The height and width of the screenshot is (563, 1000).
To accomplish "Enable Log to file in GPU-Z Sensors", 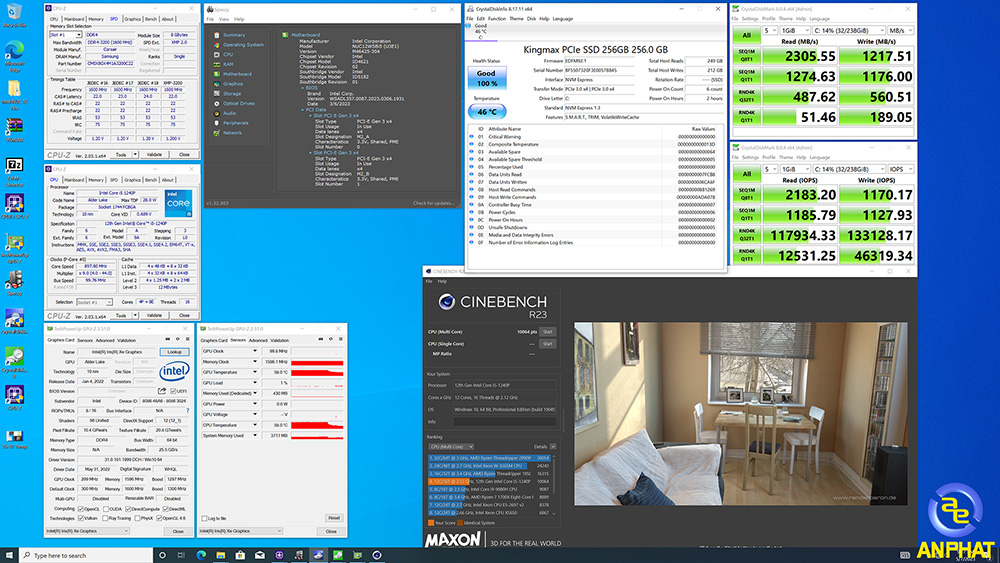I will click(x=204, y=518).
